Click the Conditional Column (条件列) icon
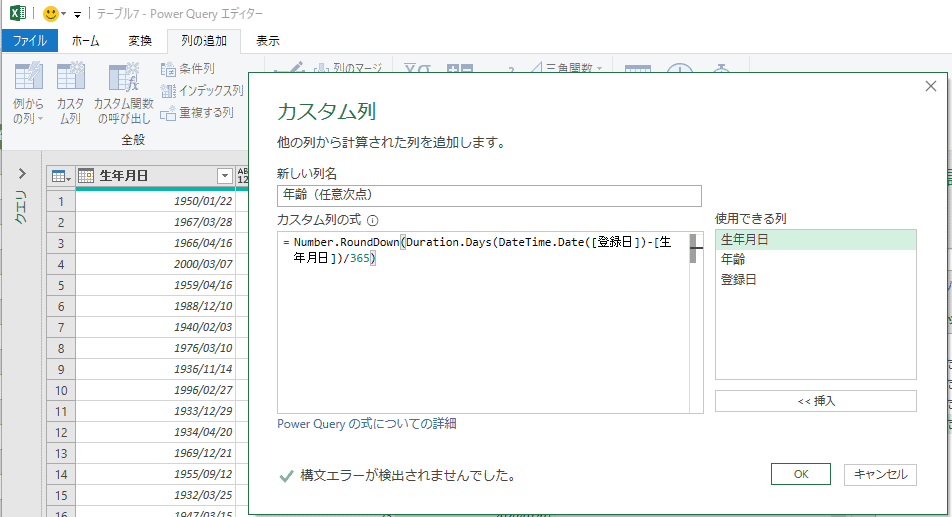The width and height of the screenshot is (952, 517). [x=168, y=69]
